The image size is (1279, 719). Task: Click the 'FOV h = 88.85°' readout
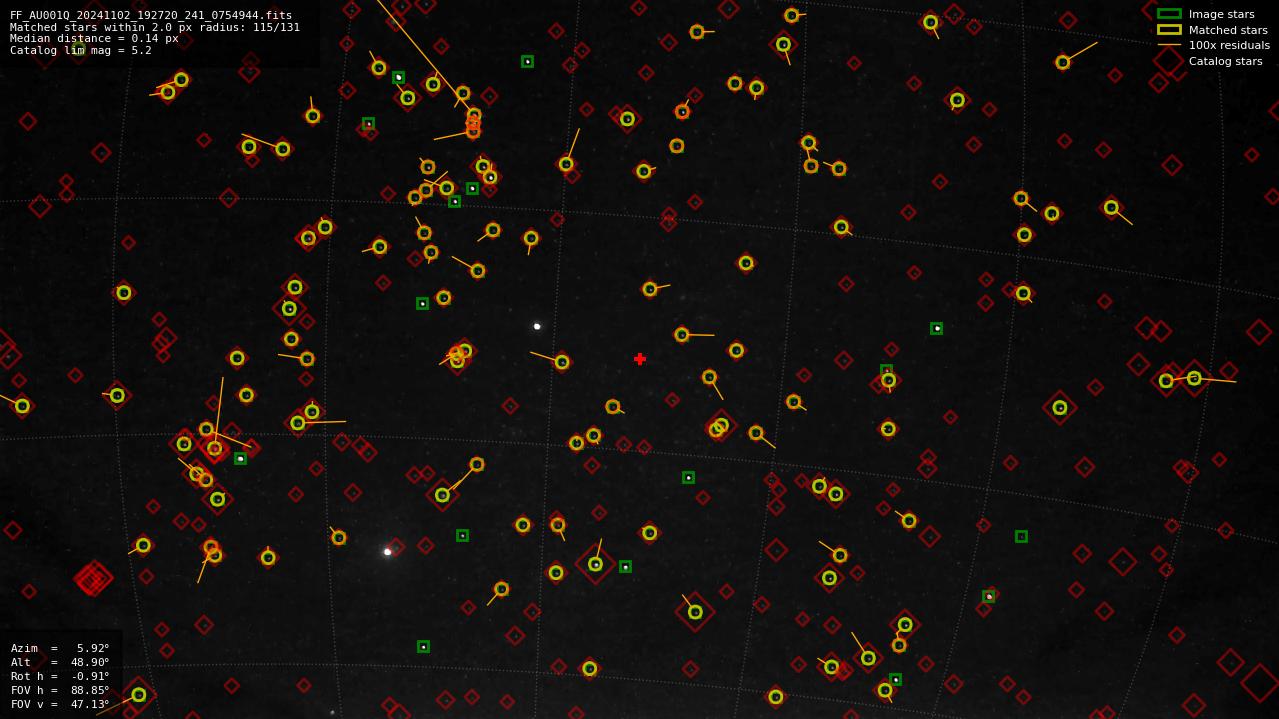pos(60,690)
